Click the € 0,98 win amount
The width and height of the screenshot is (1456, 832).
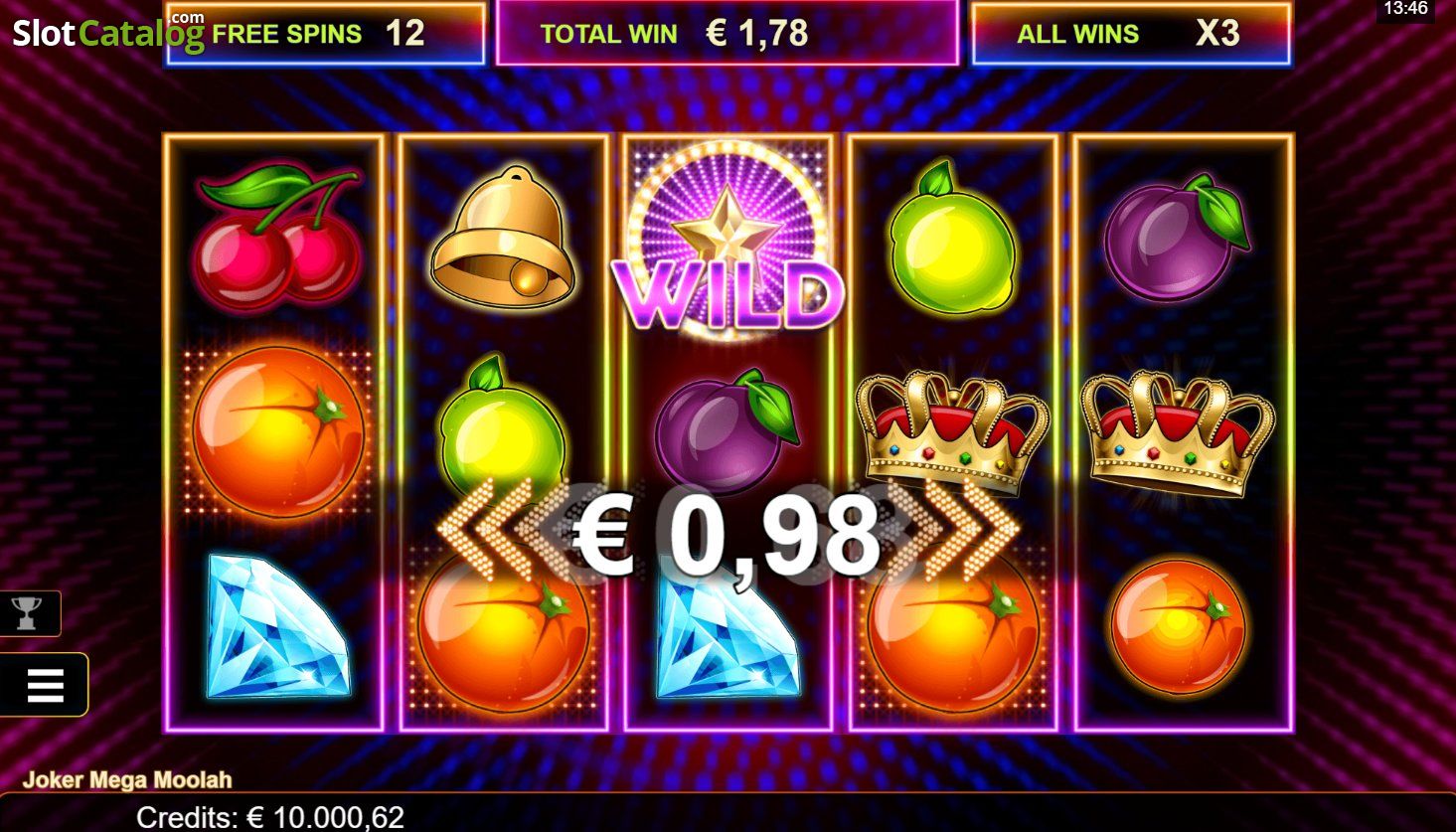[x=727, y=538]
